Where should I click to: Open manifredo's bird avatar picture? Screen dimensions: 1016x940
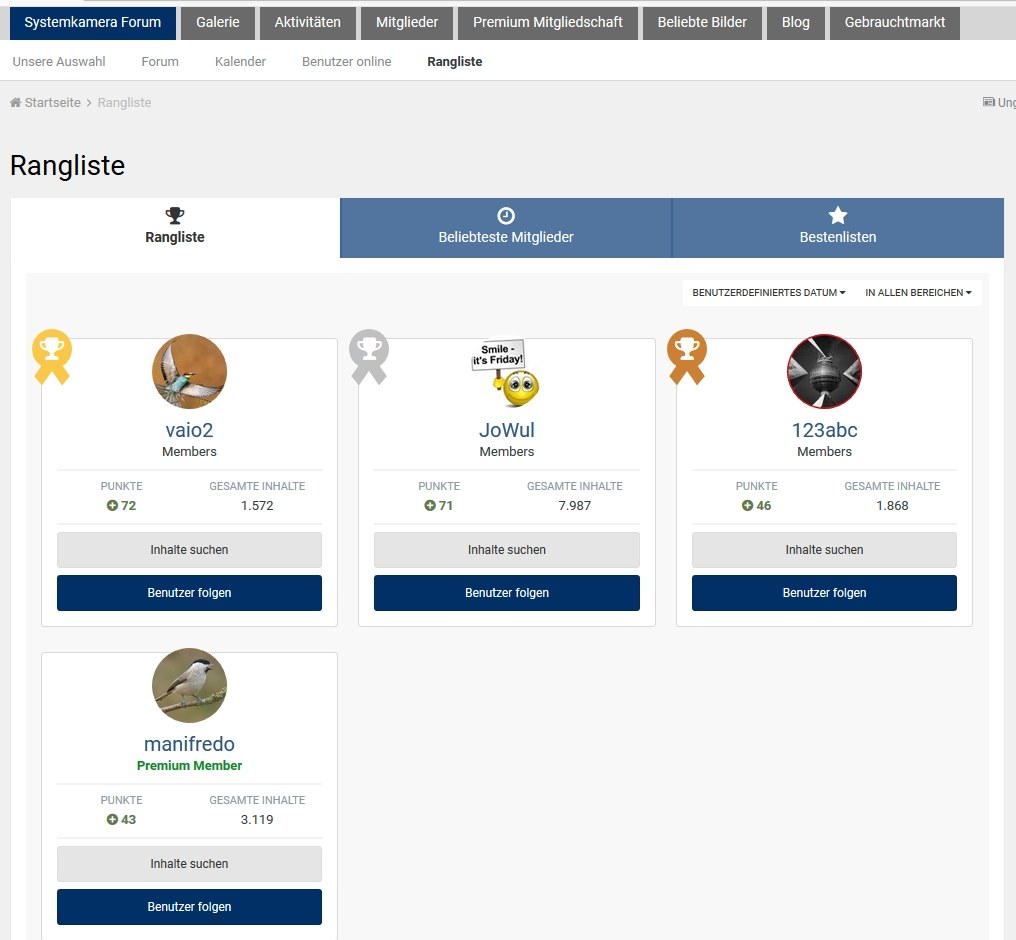tap(189, 686)
